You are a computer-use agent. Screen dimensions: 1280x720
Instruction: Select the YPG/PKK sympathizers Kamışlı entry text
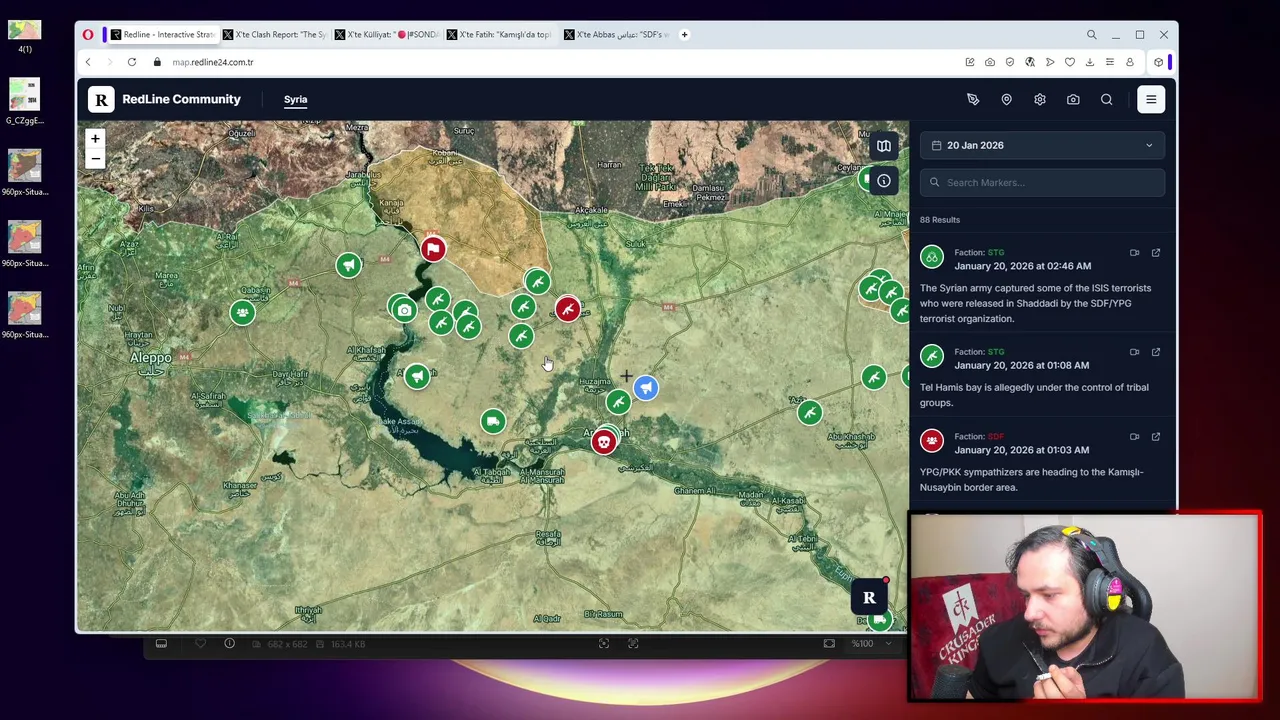[1031, 480]
